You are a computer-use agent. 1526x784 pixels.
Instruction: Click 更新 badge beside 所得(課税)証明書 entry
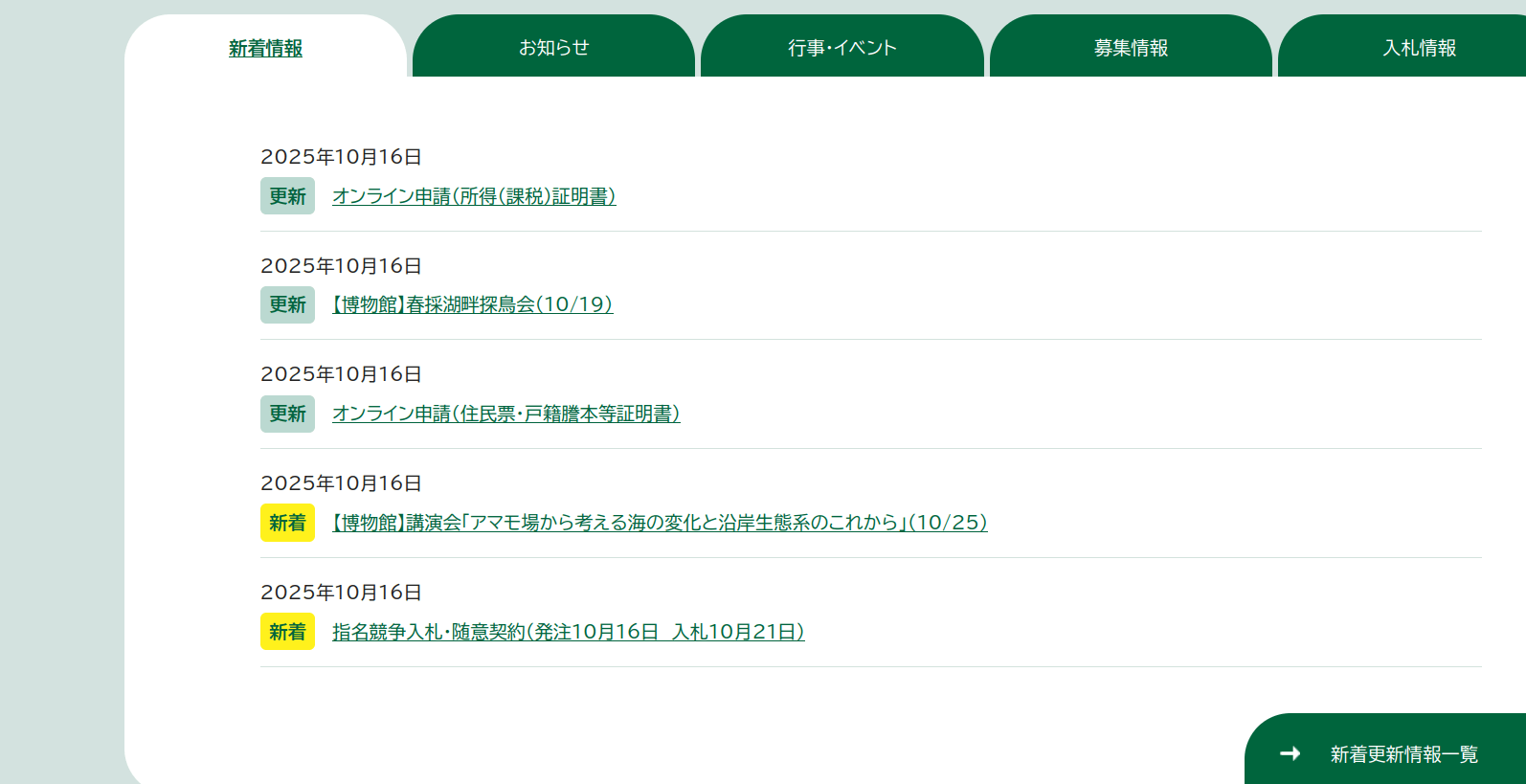(287, 196)
